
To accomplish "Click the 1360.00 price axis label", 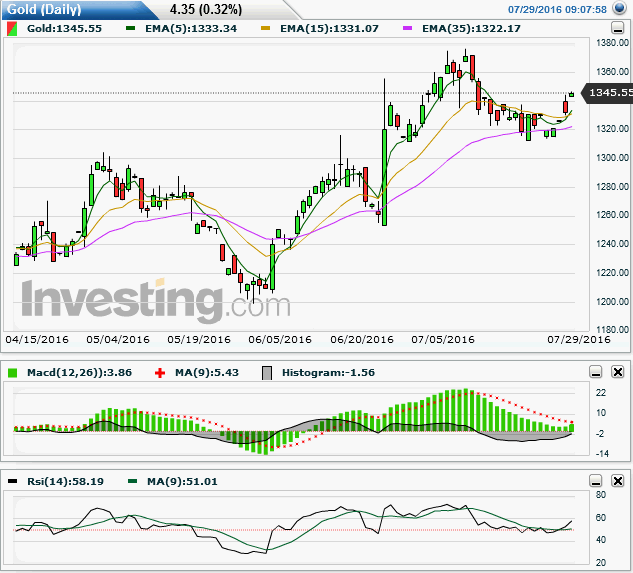I will [x=612, y=72].
